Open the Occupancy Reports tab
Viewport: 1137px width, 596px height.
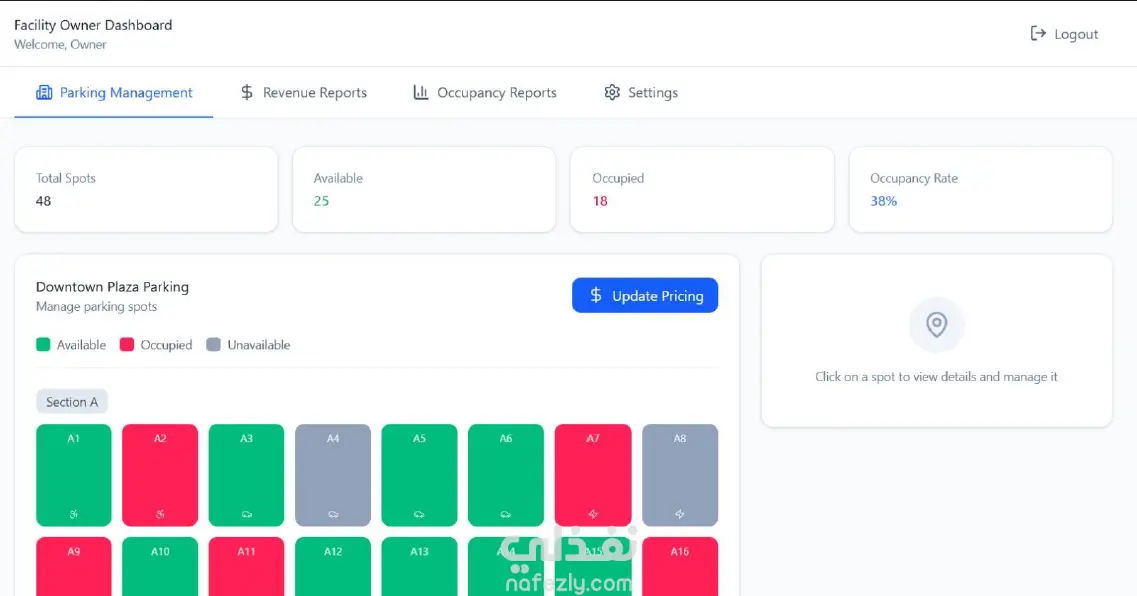coord(484,93)
